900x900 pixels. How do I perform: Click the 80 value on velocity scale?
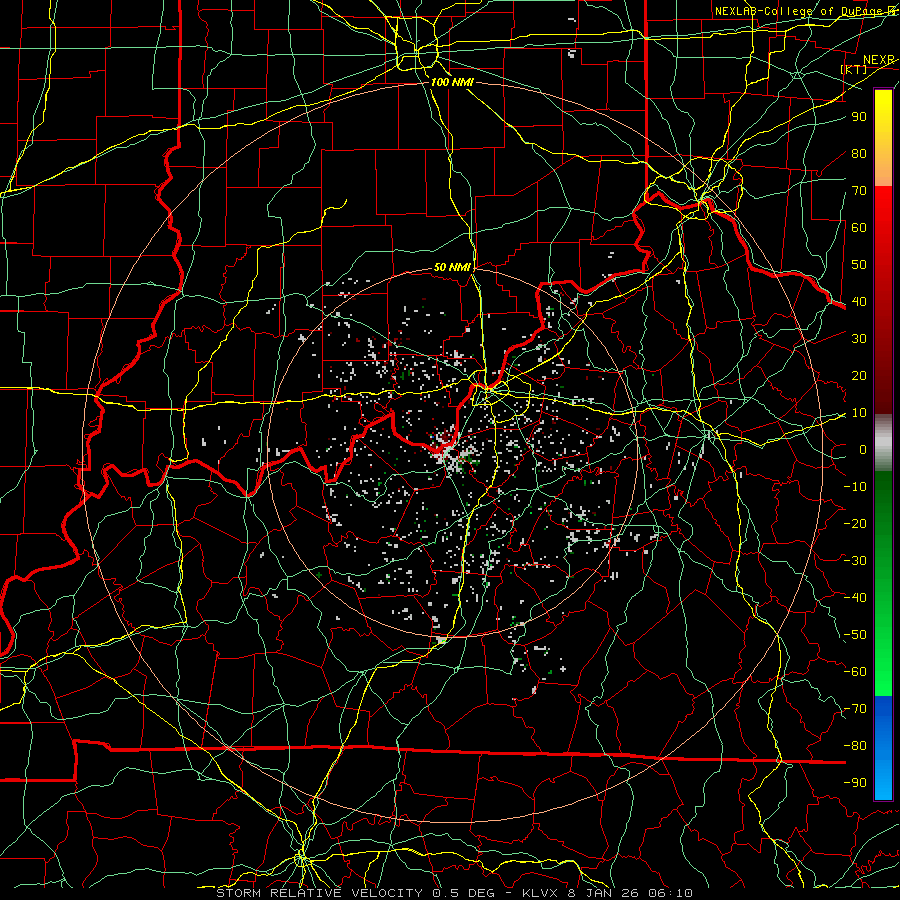[859, 153]
